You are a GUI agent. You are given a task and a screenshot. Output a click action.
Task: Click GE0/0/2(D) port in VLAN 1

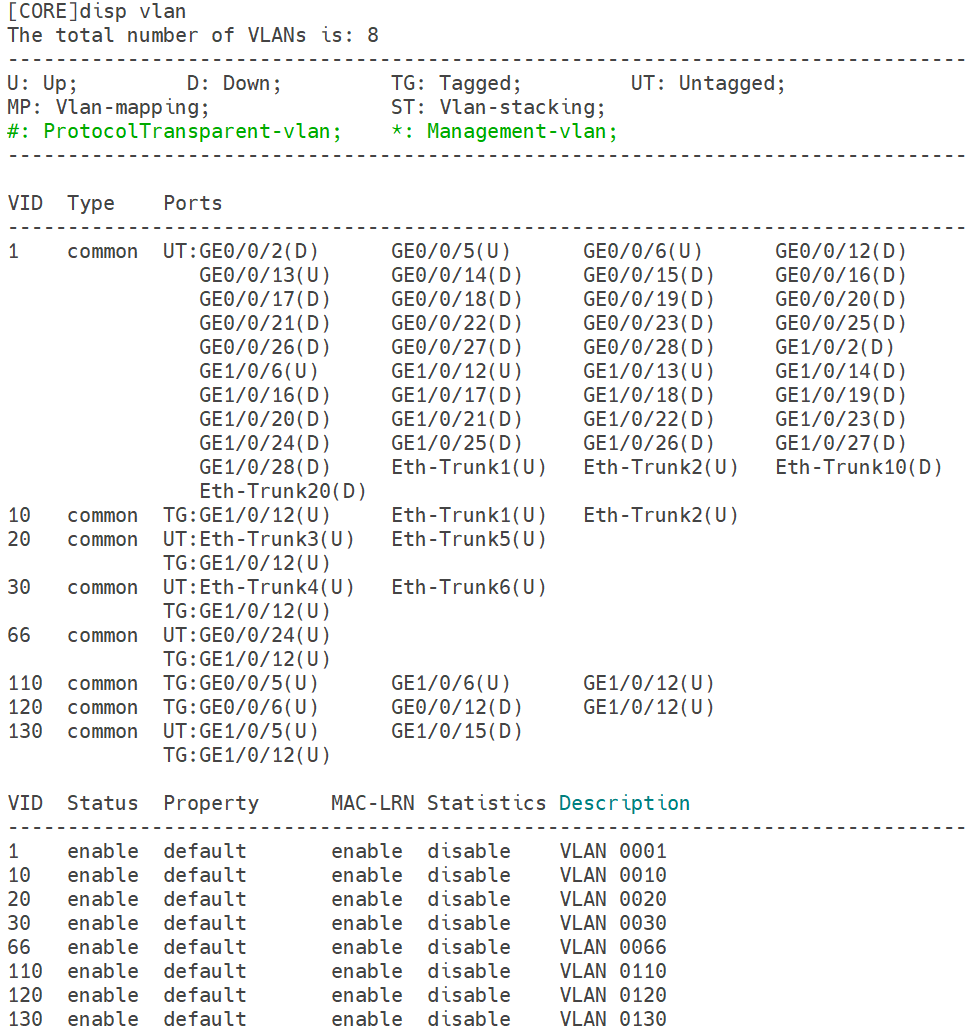click(x=259, y=251)
